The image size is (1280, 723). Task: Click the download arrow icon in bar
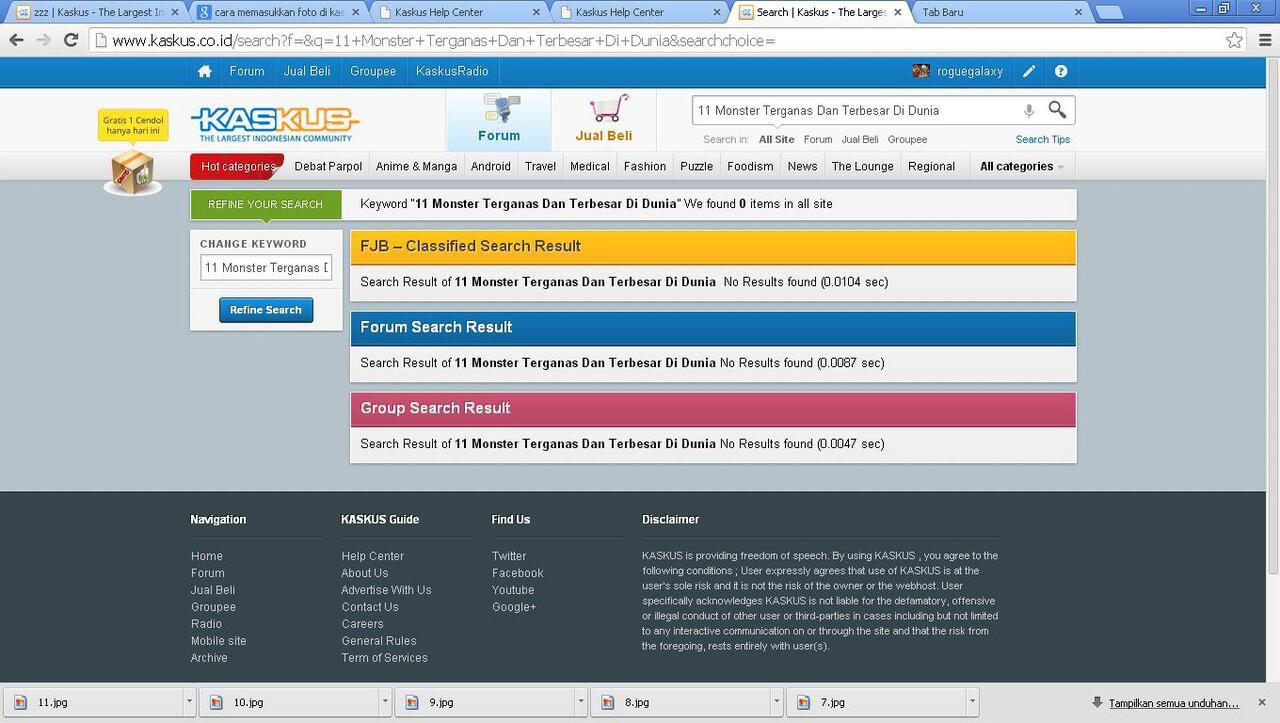click(1098, 703)
